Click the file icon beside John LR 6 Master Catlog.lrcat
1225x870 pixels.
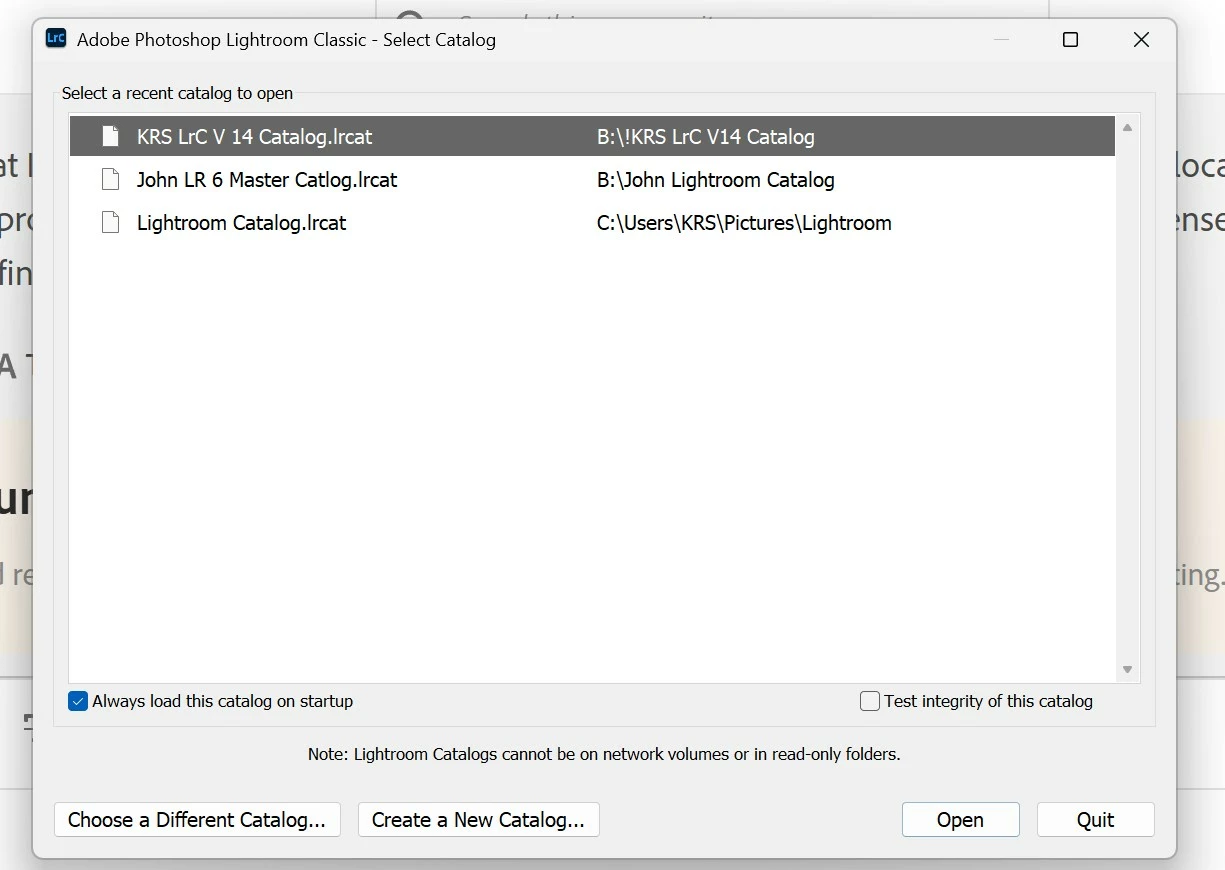(111, 180)
